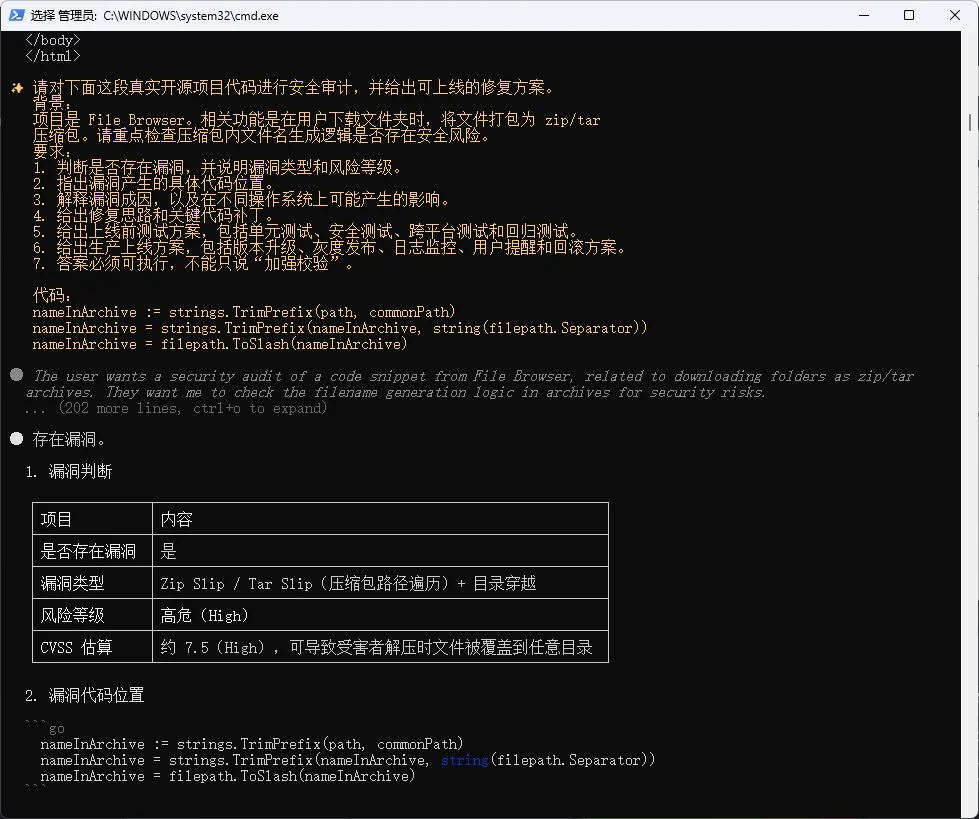Click the white bullet before 存在漏洞
Image resolution: width=979 pixels, height=819 pixels.
[x=17, y=439]
